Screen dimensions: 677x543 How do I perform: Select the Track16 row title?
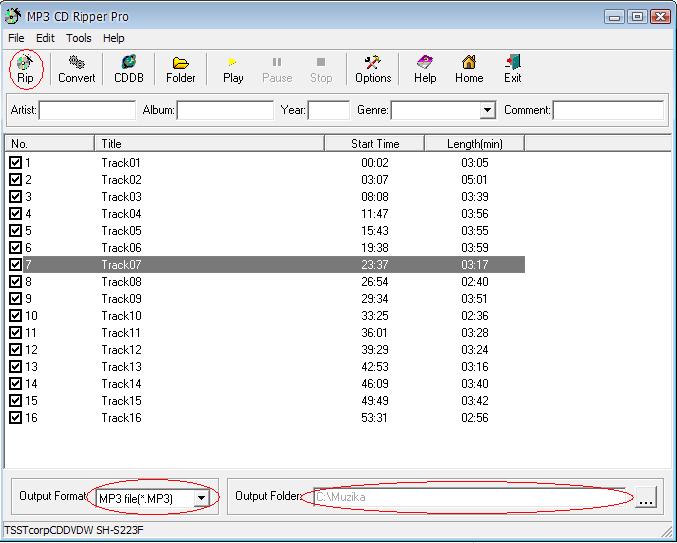pos(121,418)
